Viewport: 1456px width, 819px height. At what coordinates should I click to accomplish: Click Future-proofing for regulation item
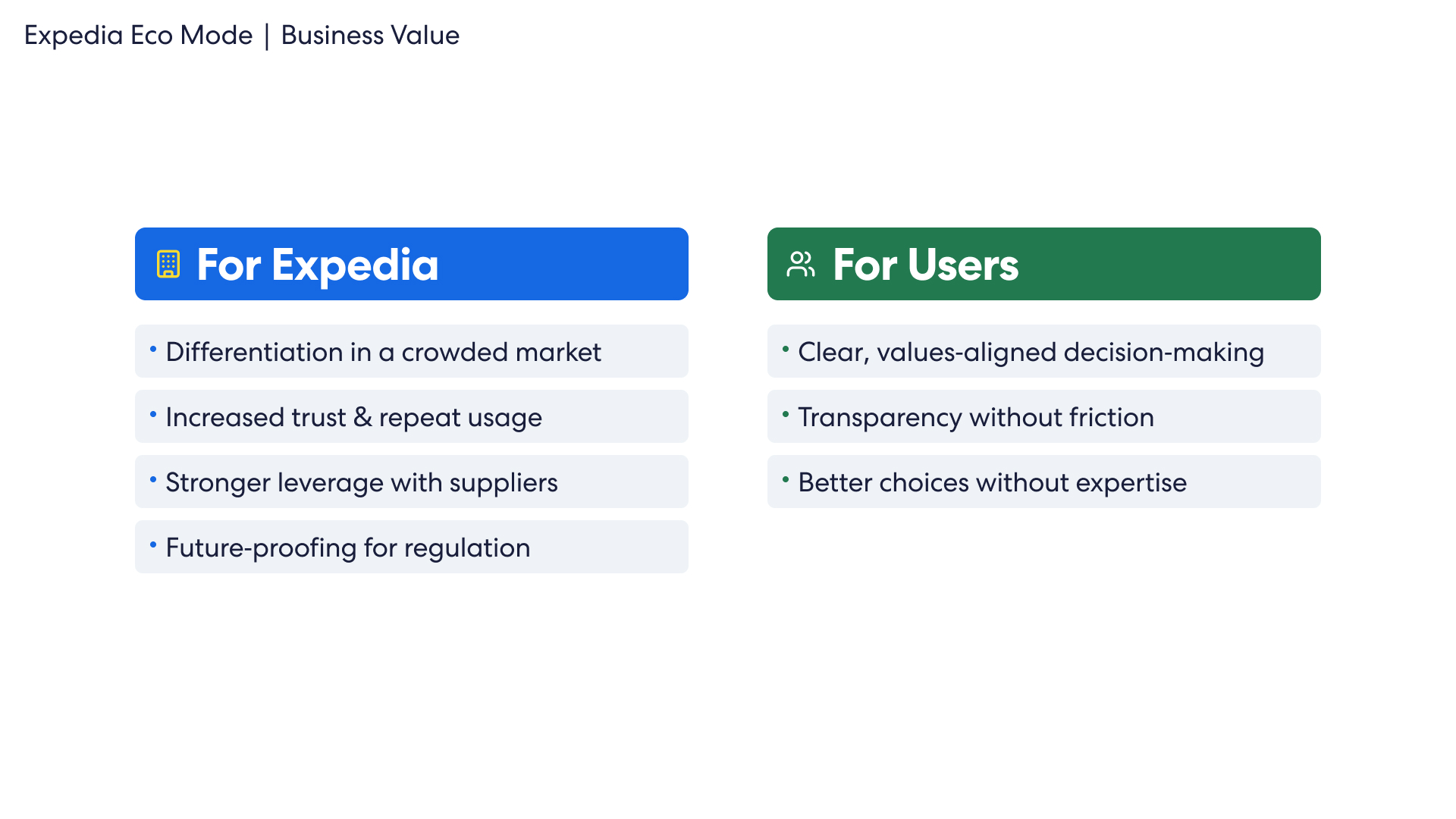347,548
